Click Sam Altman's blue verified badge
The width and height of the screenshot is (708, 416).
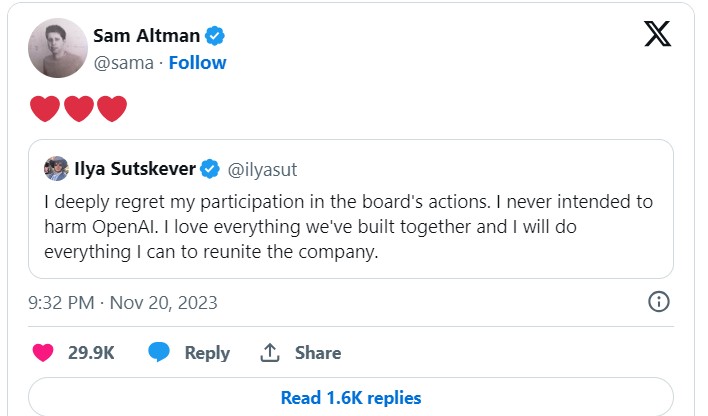[x=215, y=36]
